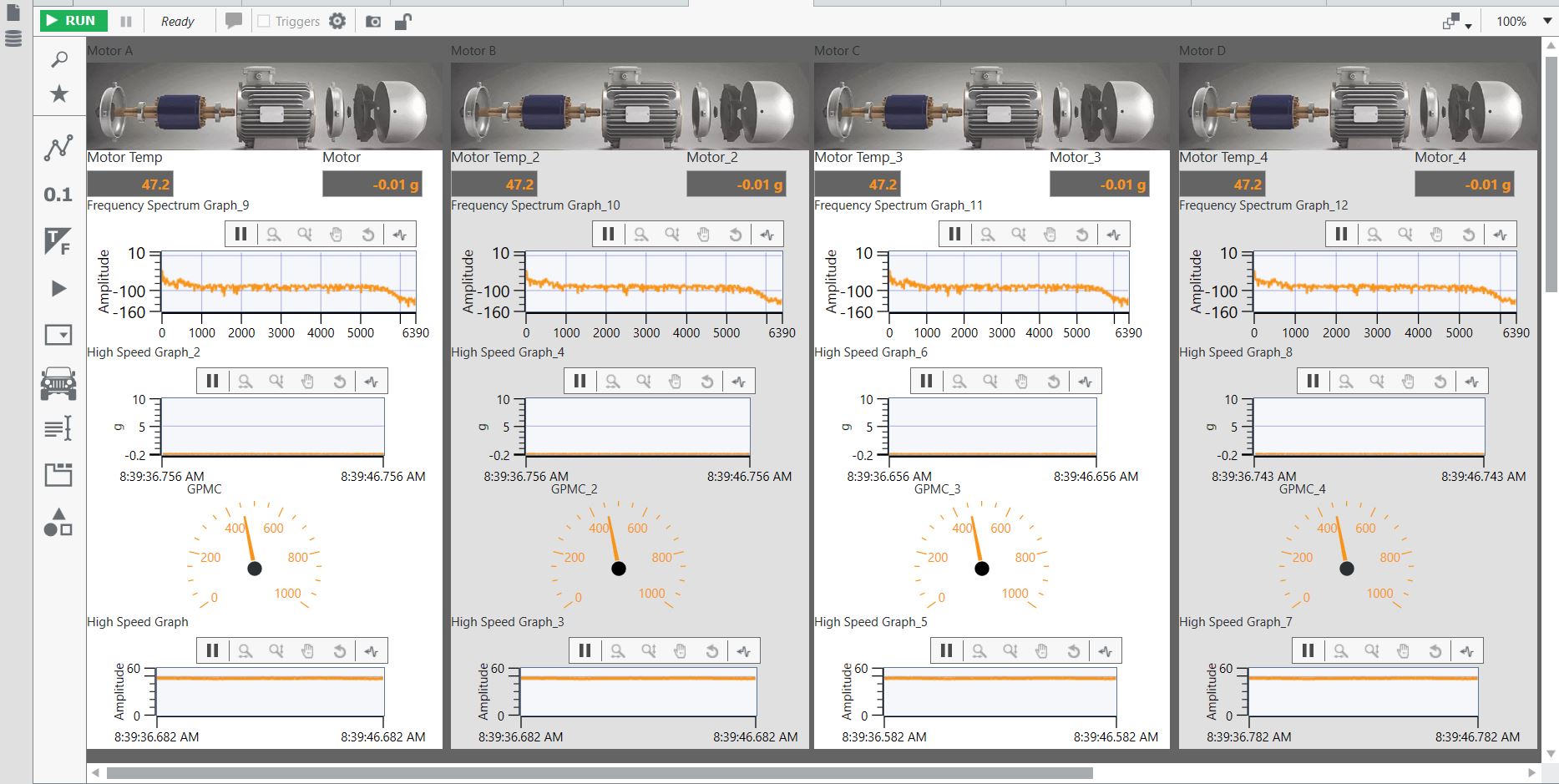Toggle the screen lock padlock icon
1559x784 pixels.
click(402, 22)
